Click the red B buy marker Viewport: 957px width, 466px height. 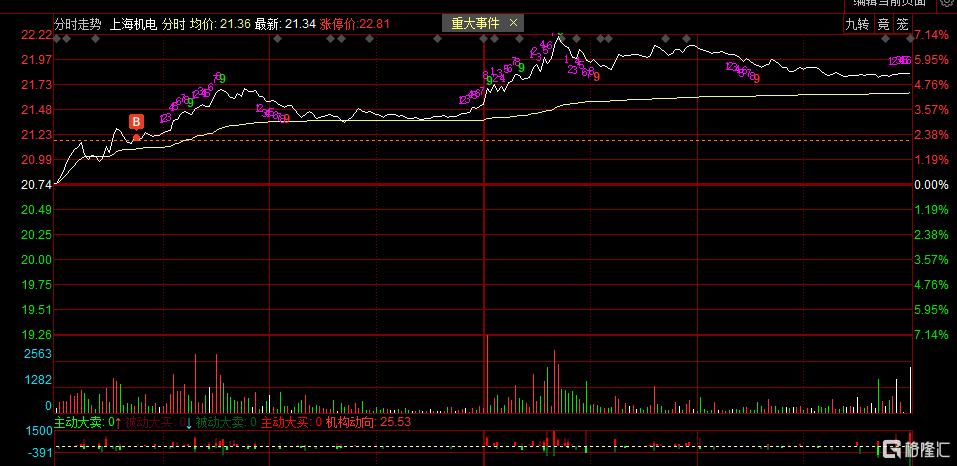click(137, 121)
